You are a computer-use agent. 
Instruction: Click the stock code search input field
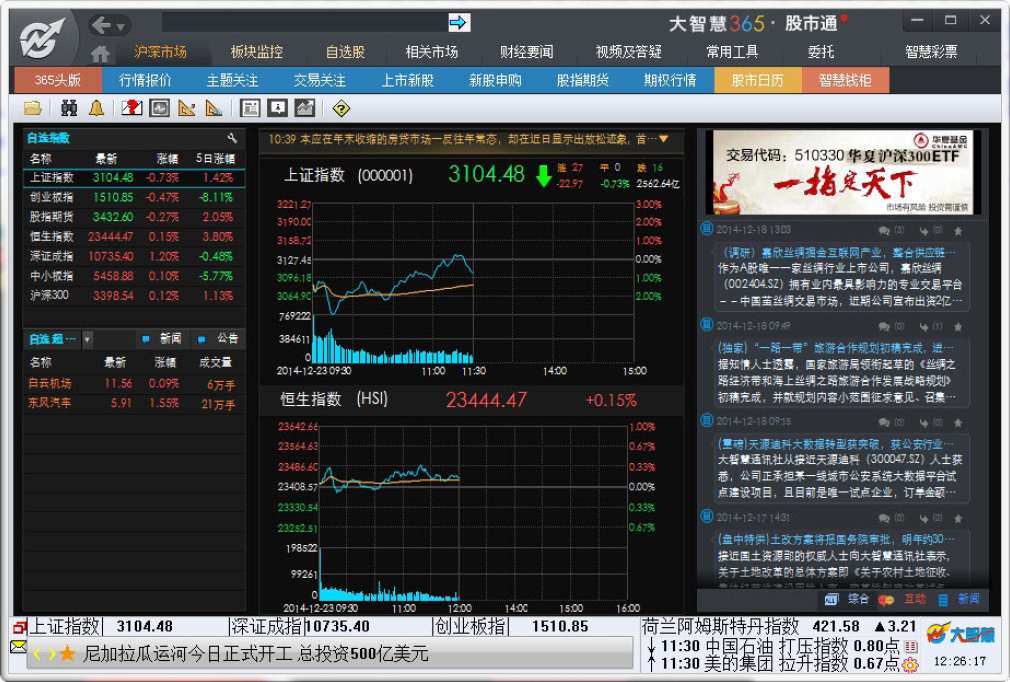tap(305, 23)
